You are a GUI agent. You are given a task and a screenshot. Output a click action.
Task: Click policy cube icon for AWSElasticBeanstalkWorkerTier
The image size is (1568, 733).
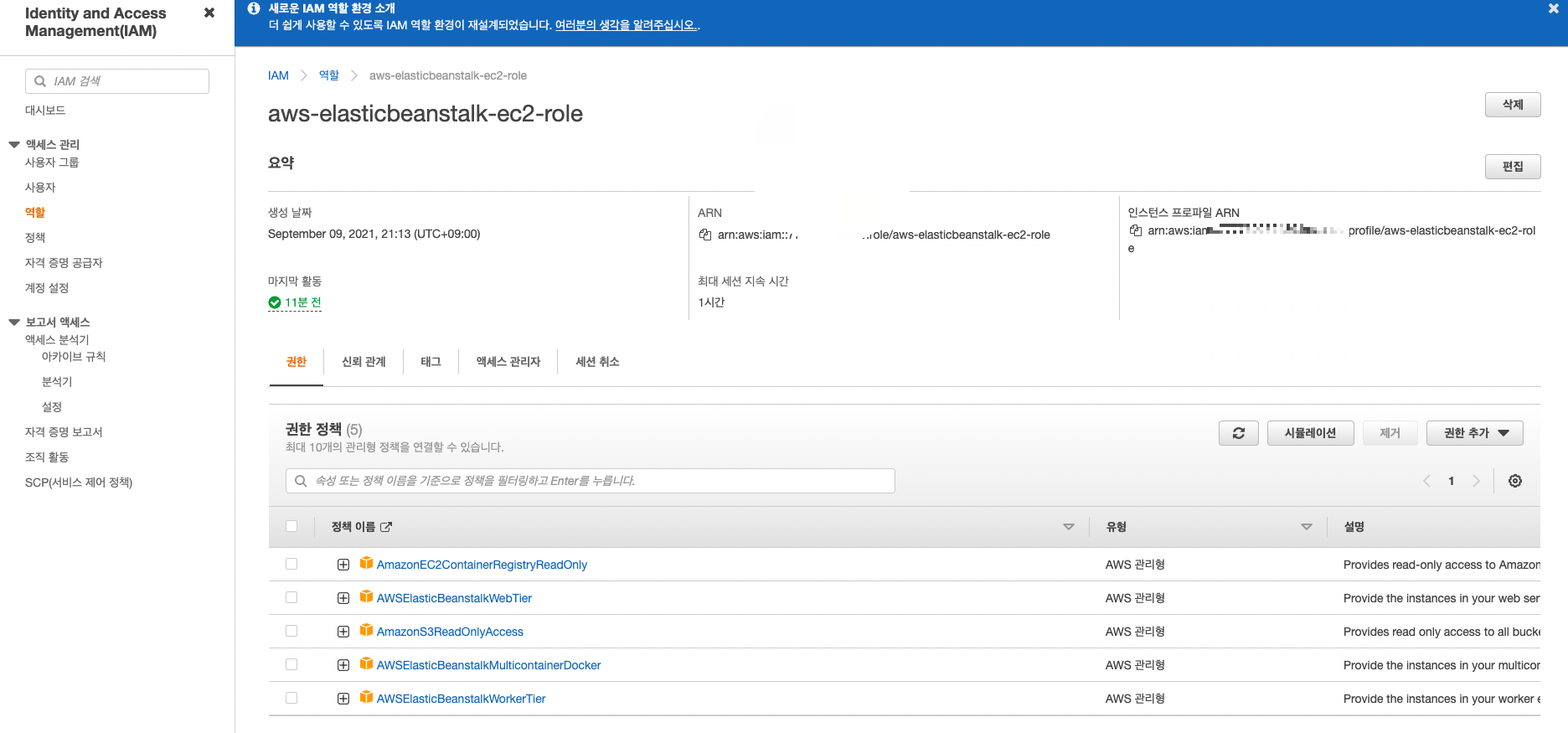point(366,698)
